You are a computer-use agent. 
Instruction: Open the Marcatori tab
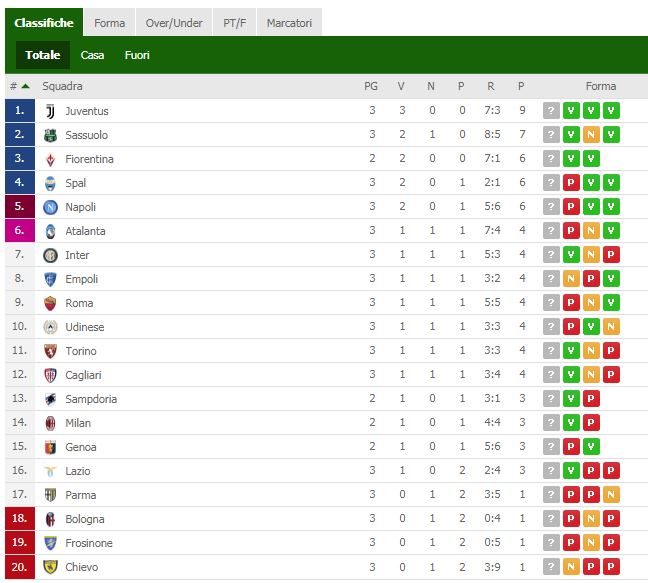tap(289, 23)
